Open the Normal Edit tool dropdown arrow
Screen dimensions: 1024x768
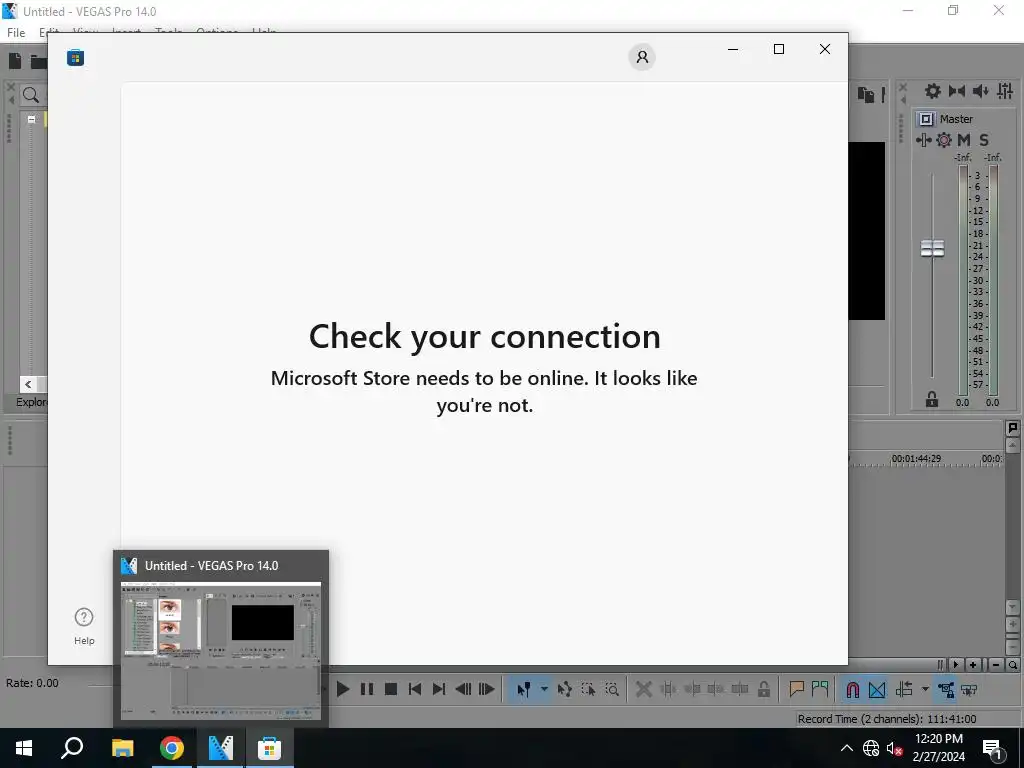coord(544,690)
